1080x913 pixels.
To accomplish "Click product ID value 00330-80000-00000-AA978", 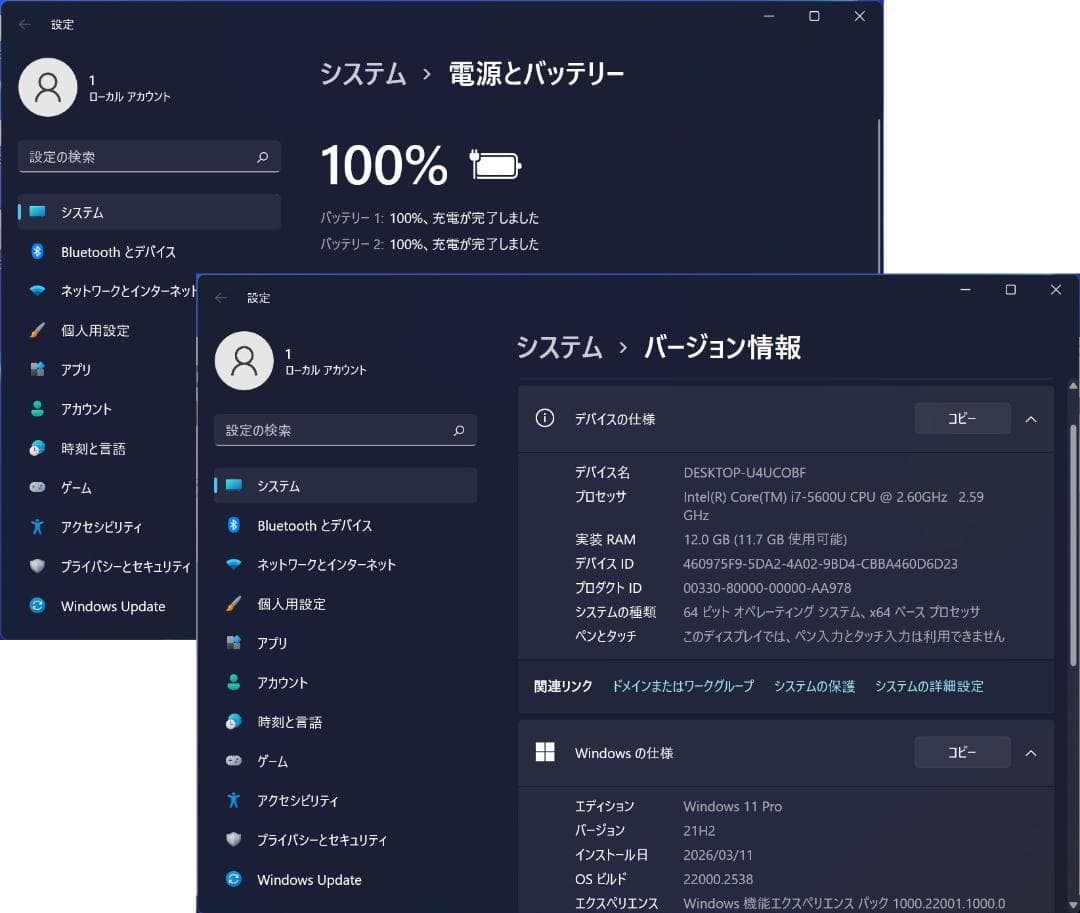I will [767, 588].
